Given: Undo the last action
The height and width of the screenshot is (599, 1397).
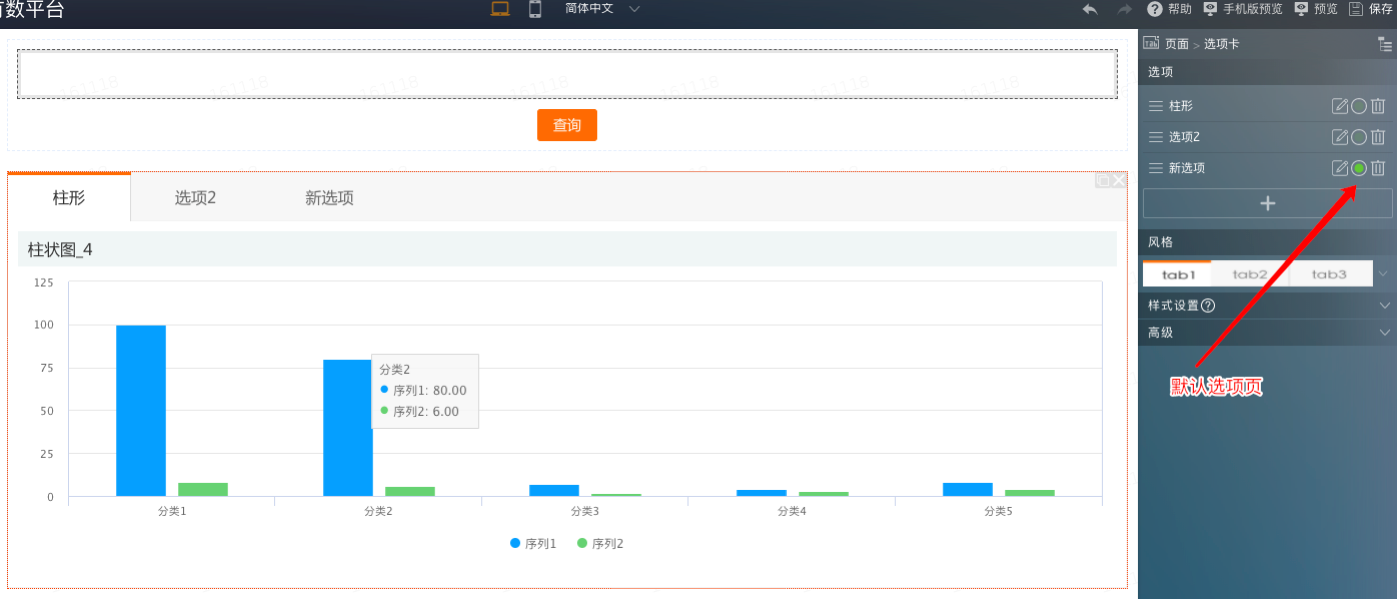Looking at the screenshot, I should [1090, 9].
